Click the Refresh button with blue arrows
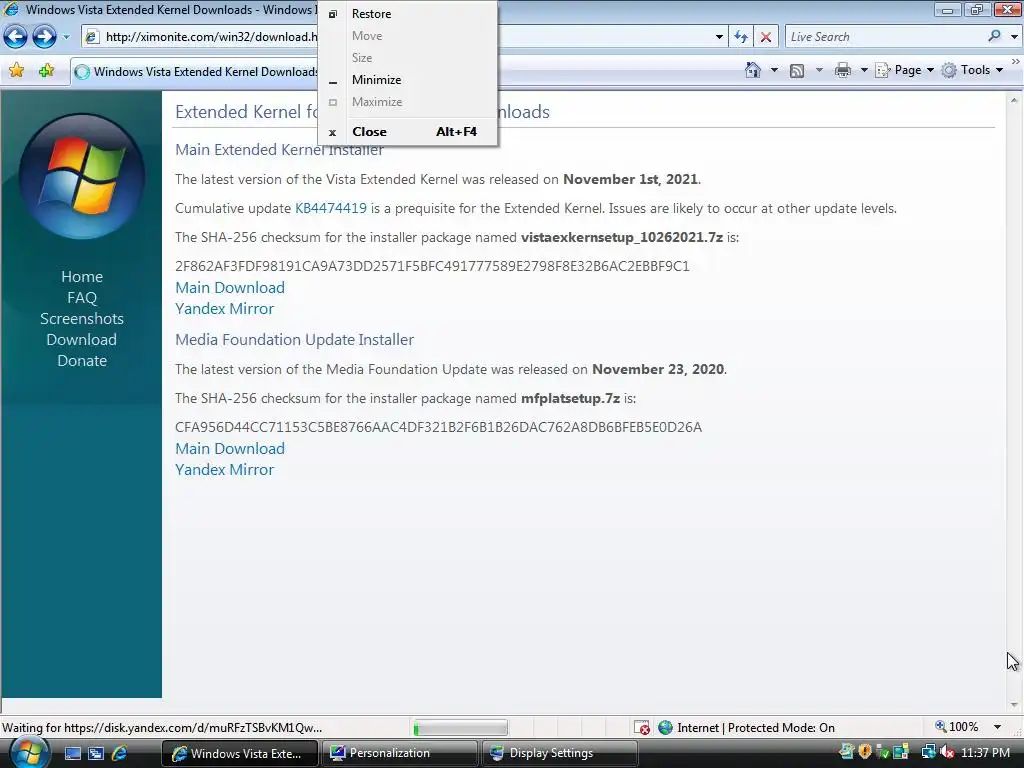 click(741, 37)
